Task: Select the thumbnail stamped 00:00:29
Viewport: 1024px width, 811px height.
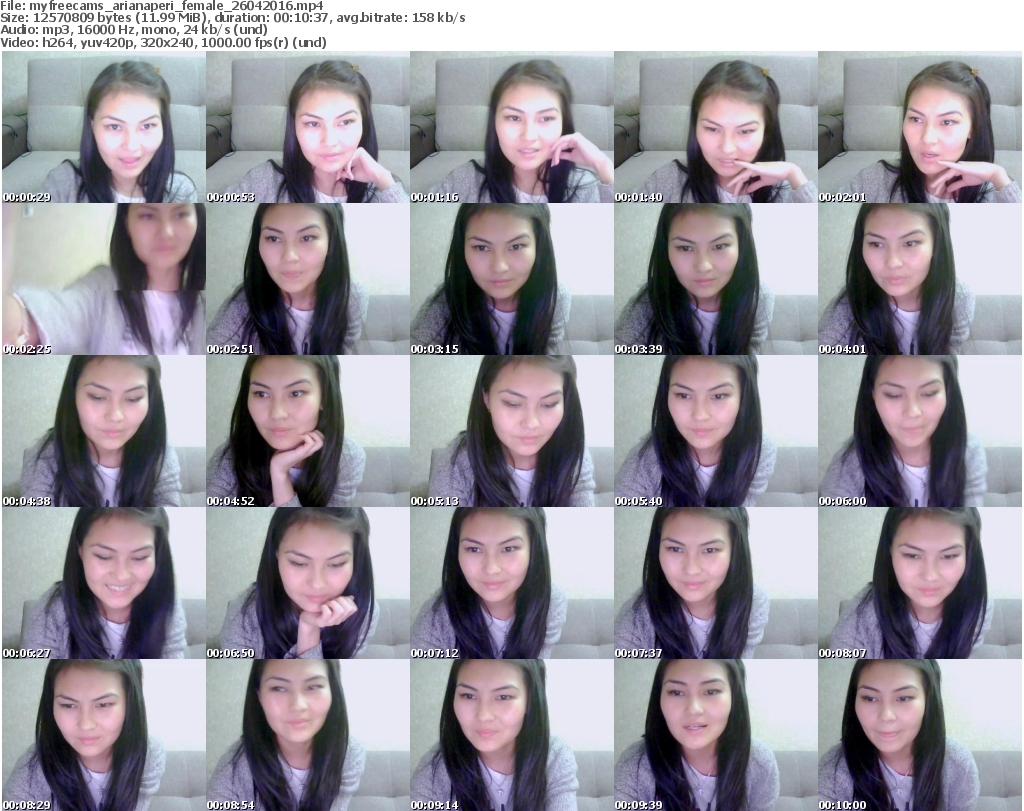Action: tap(104, 127)
